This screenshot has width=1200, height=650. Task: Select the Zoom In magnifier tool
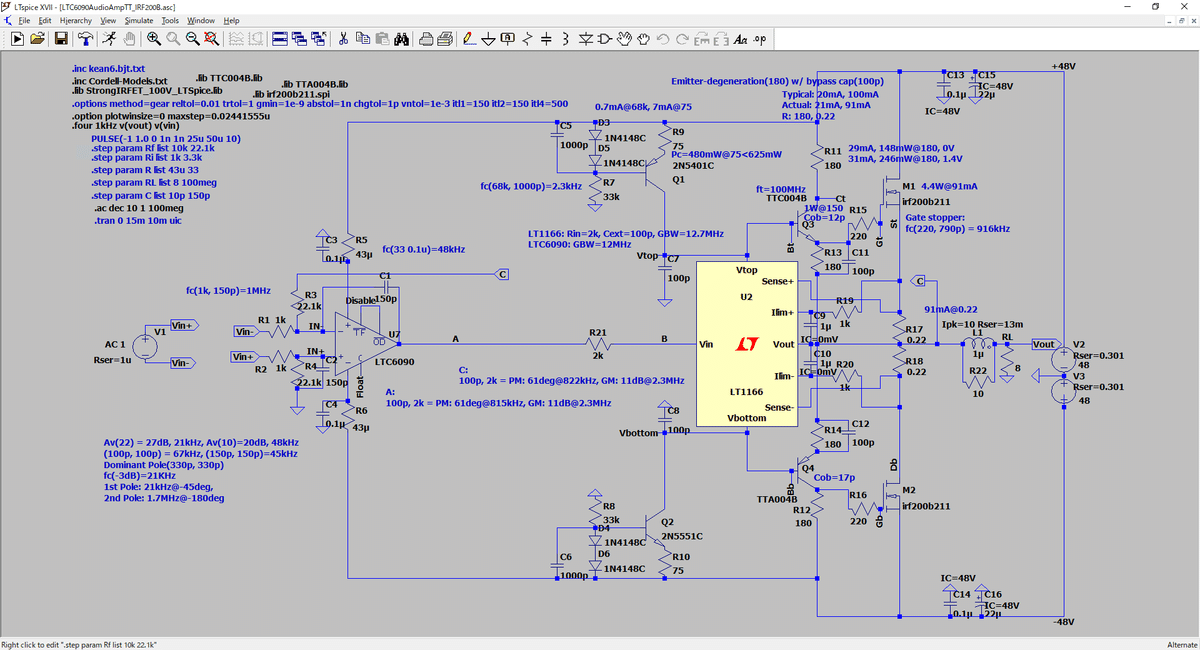click(153, 39)
